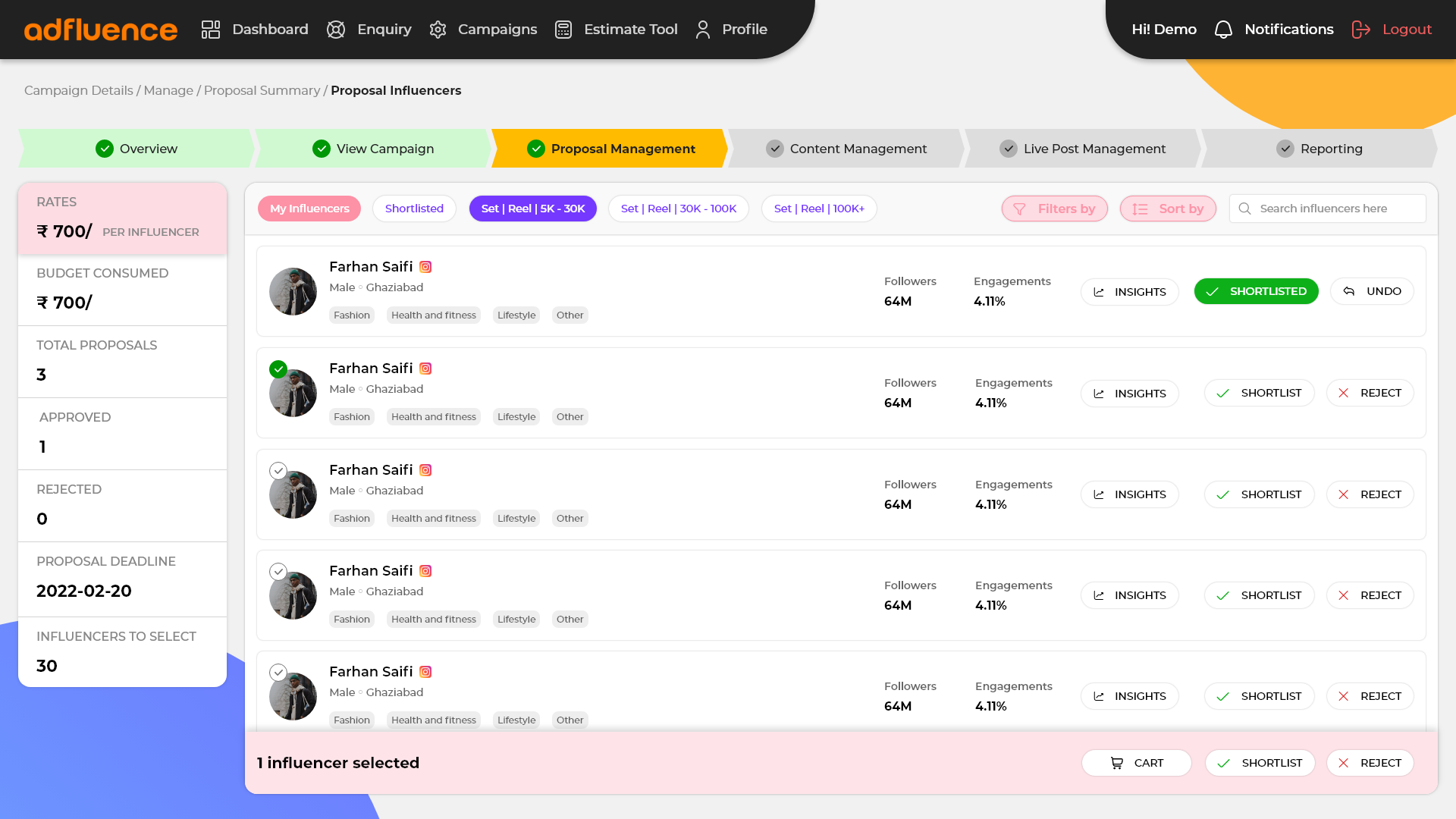Click CART in the selection bar
Viewport: 1456px width, 819px height.
pyautogui.click(x=1136, y=763)
